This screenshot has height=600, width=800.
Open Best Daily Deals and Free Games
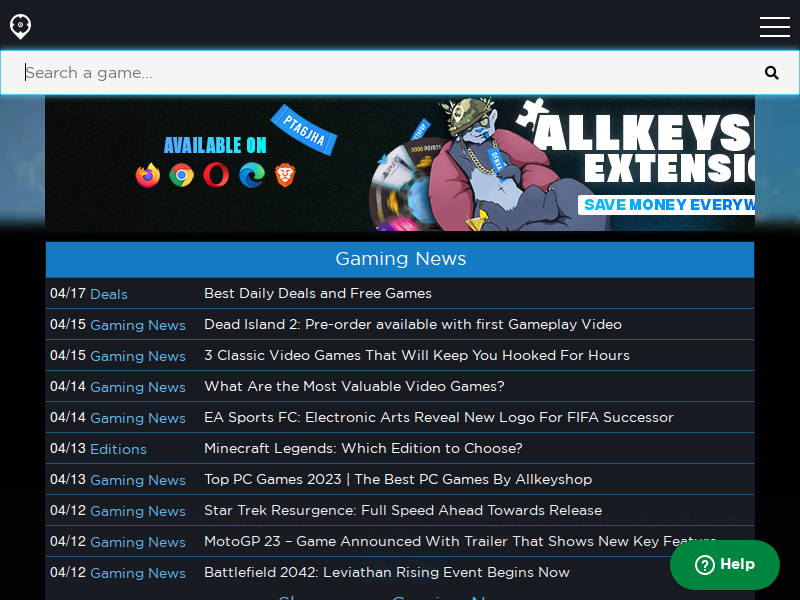coord(318,293)
